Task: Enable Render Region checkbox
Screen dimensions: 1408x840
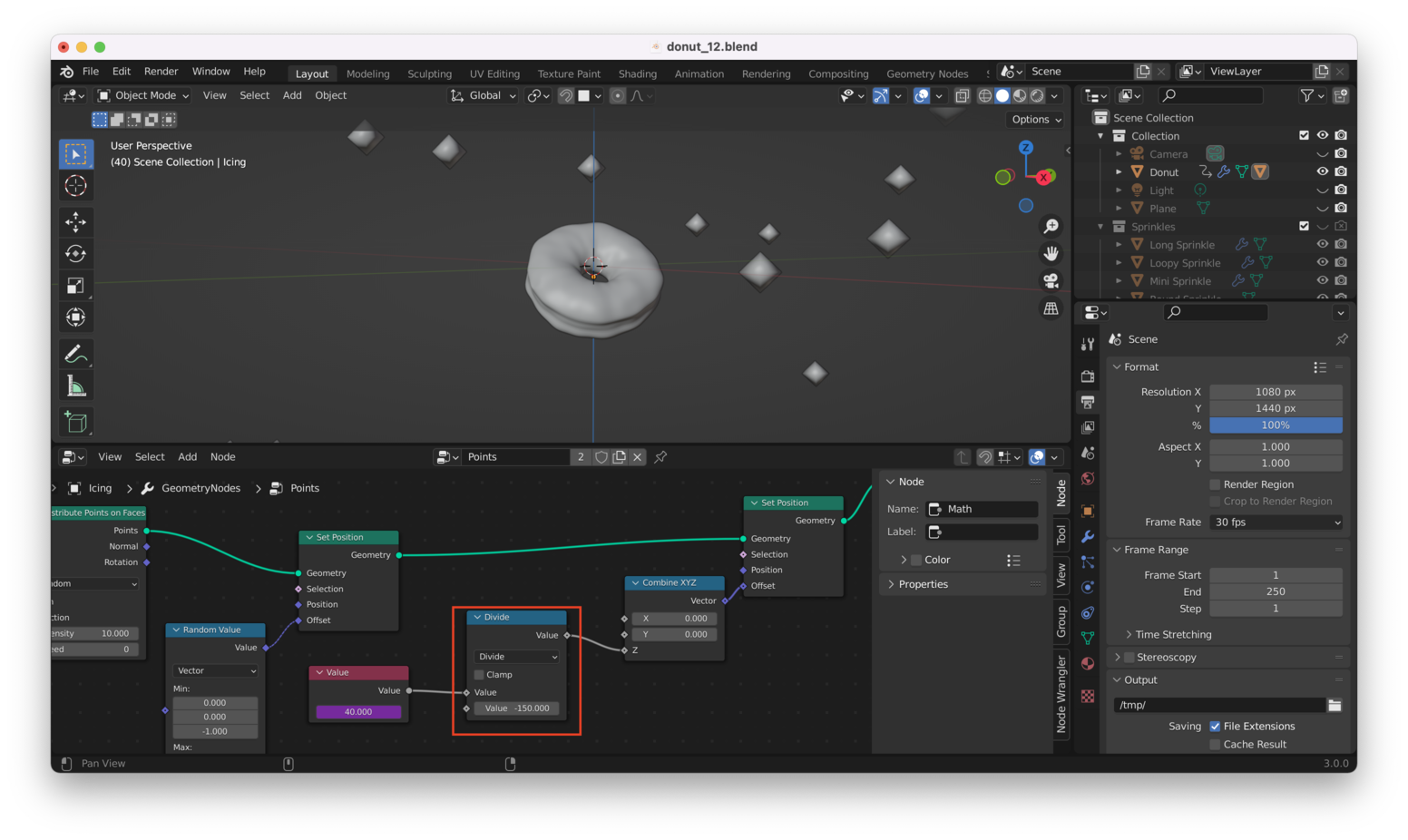Action: (x=1215, y=484)
